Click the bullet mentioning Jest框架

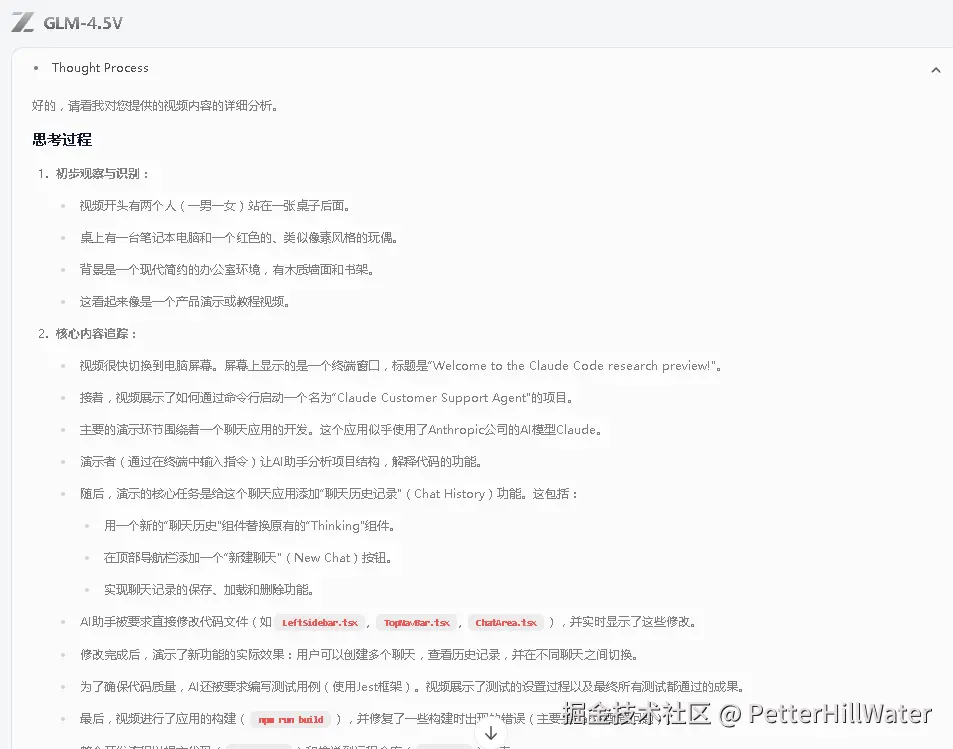coord(413,687)
